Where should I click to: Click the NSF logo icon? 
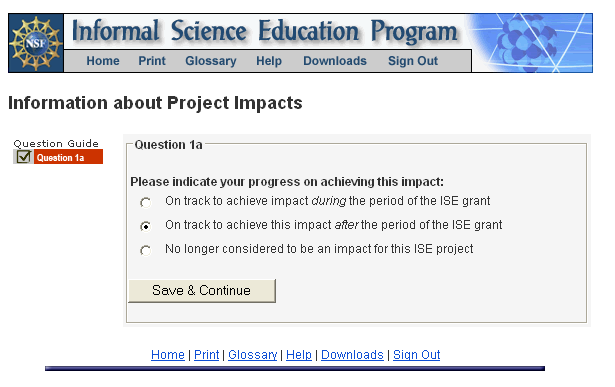pos(36,43)
